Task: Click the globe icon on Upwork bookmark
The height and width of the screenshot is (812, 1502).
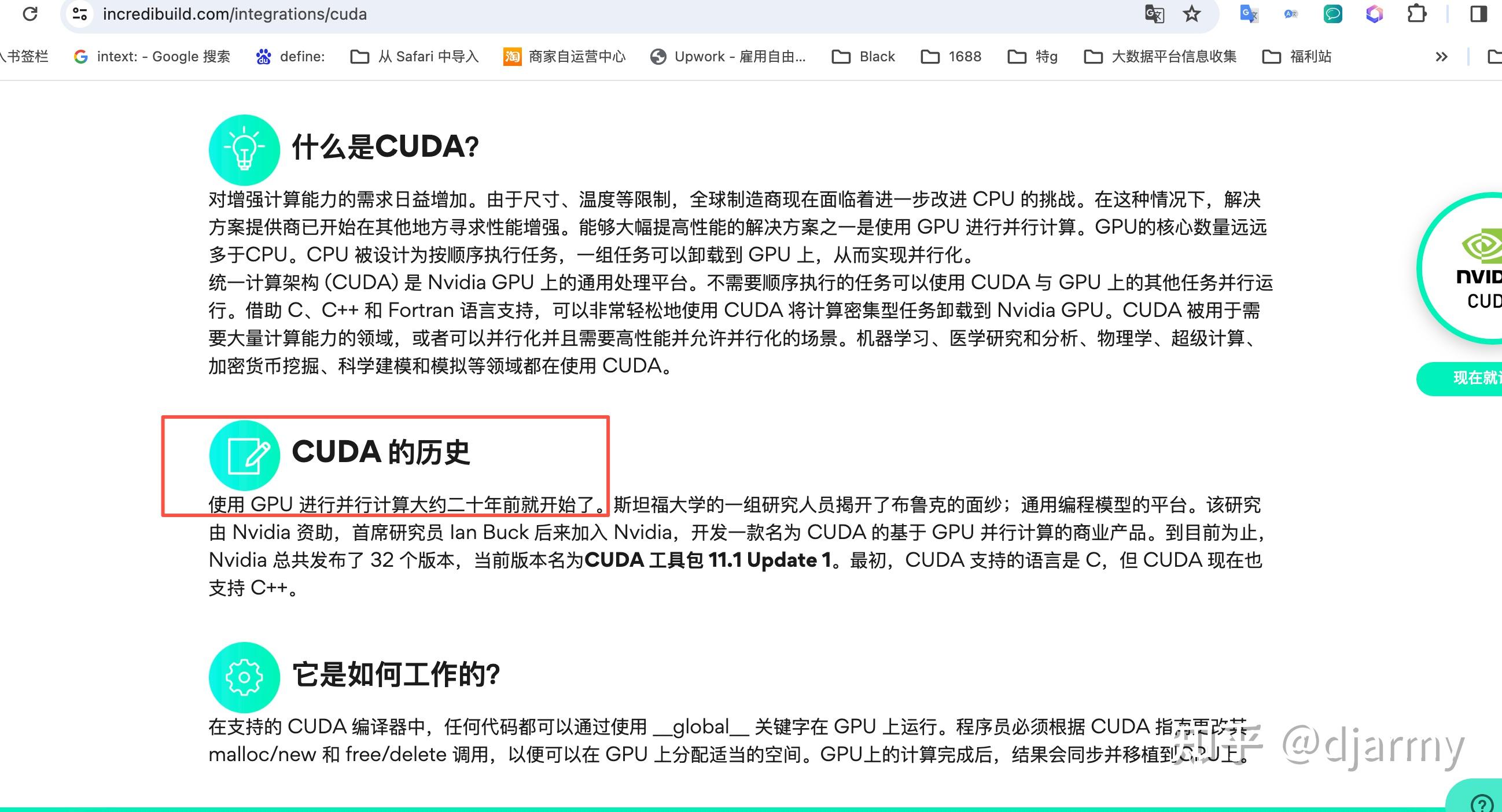Action: click(x=658, y=57)
